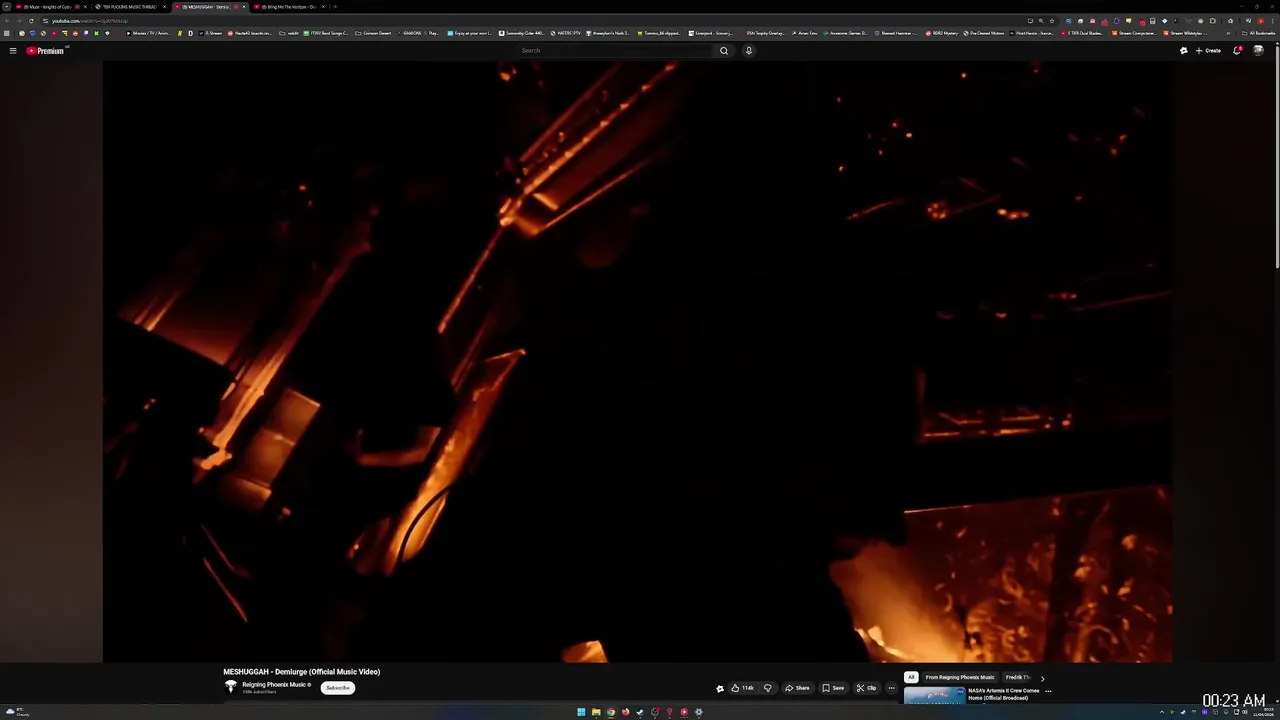Select the MESHUGGAH Demiurge tab

tap(210, 7)
